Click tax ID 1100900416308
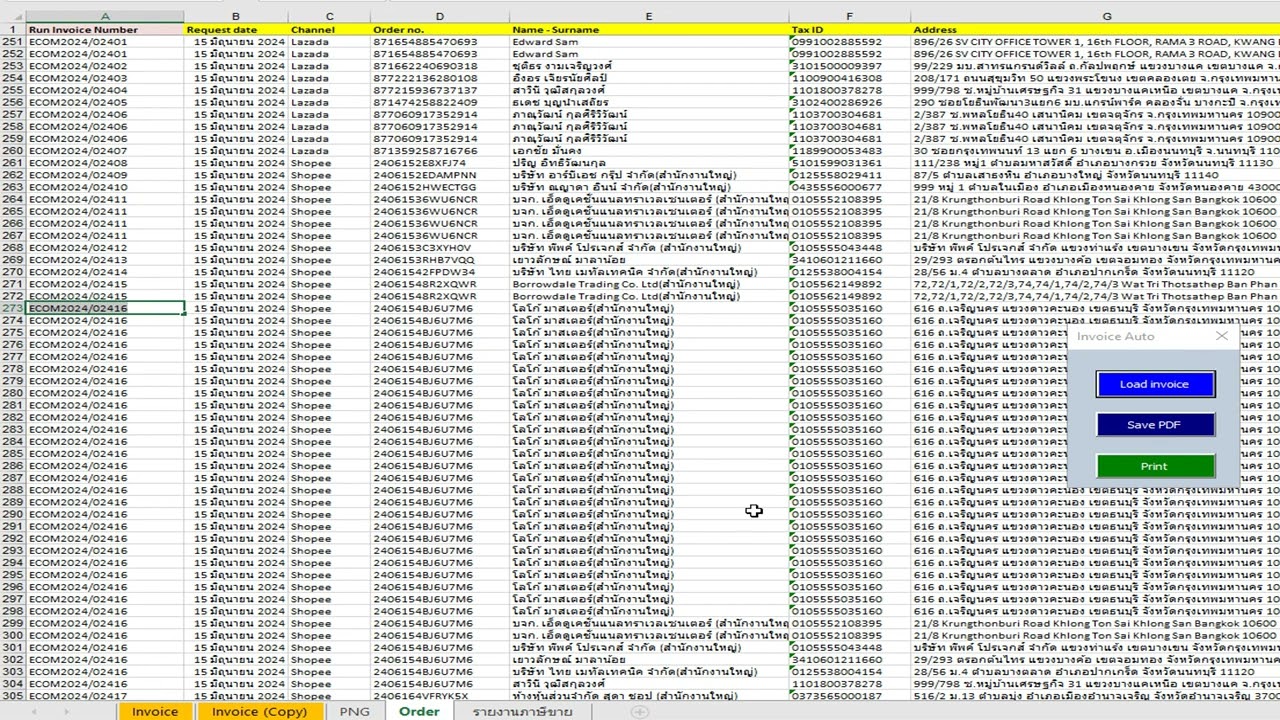1280x720 pixels. pyautogui.click(x=850, y=78)
